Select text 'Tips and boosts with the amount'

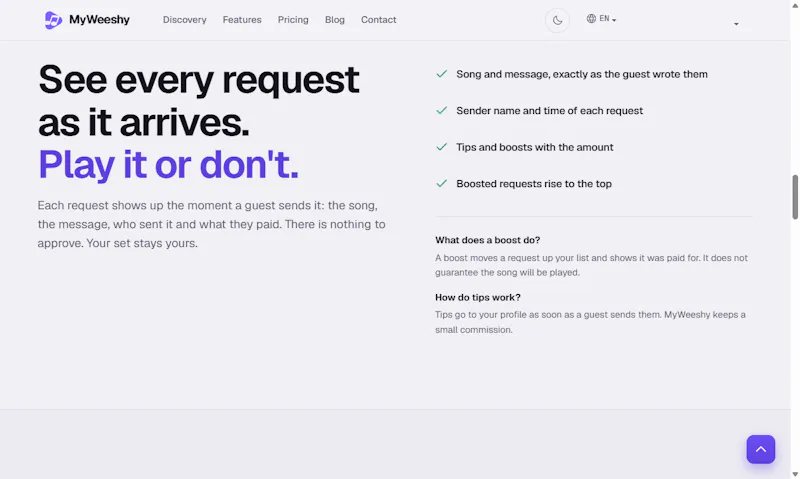click(534, 147)
